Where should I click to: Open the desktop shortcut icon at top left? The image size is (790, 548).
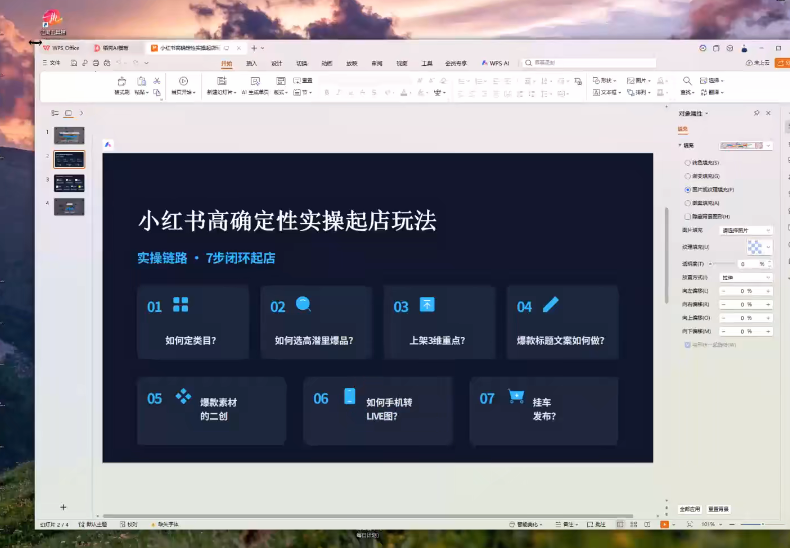coord(53,22)
